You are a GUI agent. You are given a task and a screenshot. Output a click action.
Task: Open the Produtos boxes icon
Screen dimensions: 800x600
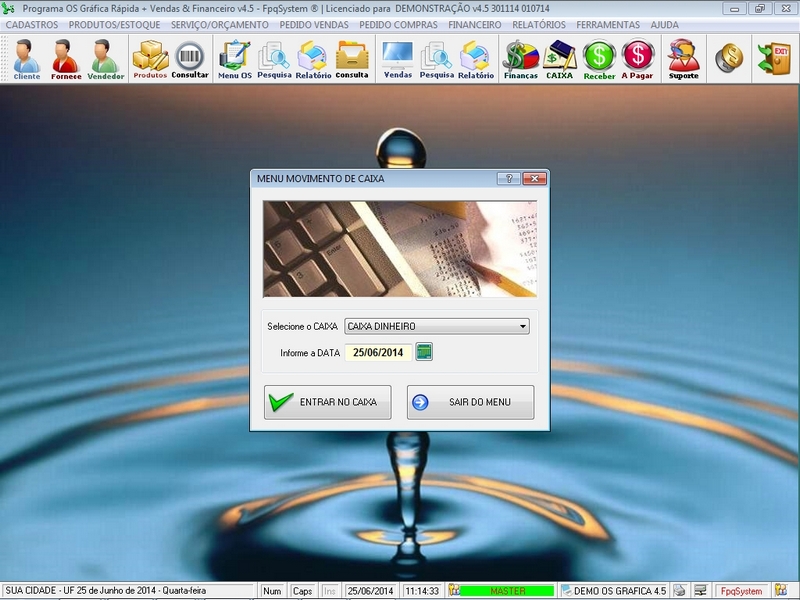point(150,59)
